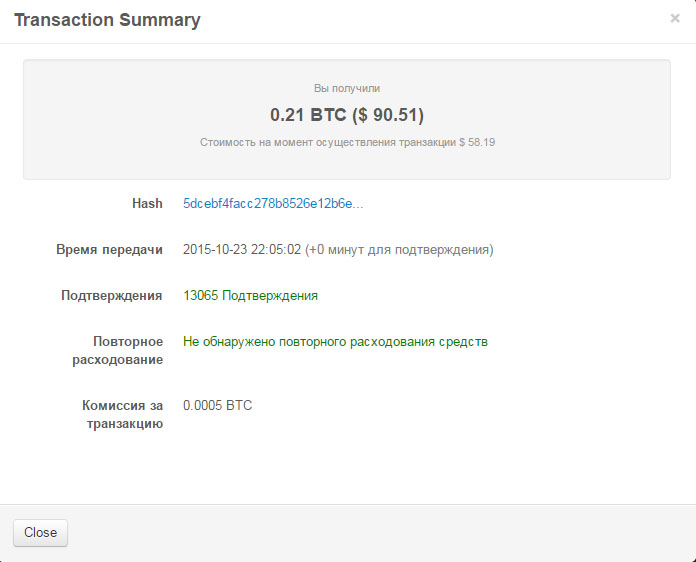Click the transaction-time cost line showing $ 58.19

click(x=347, y=142)
